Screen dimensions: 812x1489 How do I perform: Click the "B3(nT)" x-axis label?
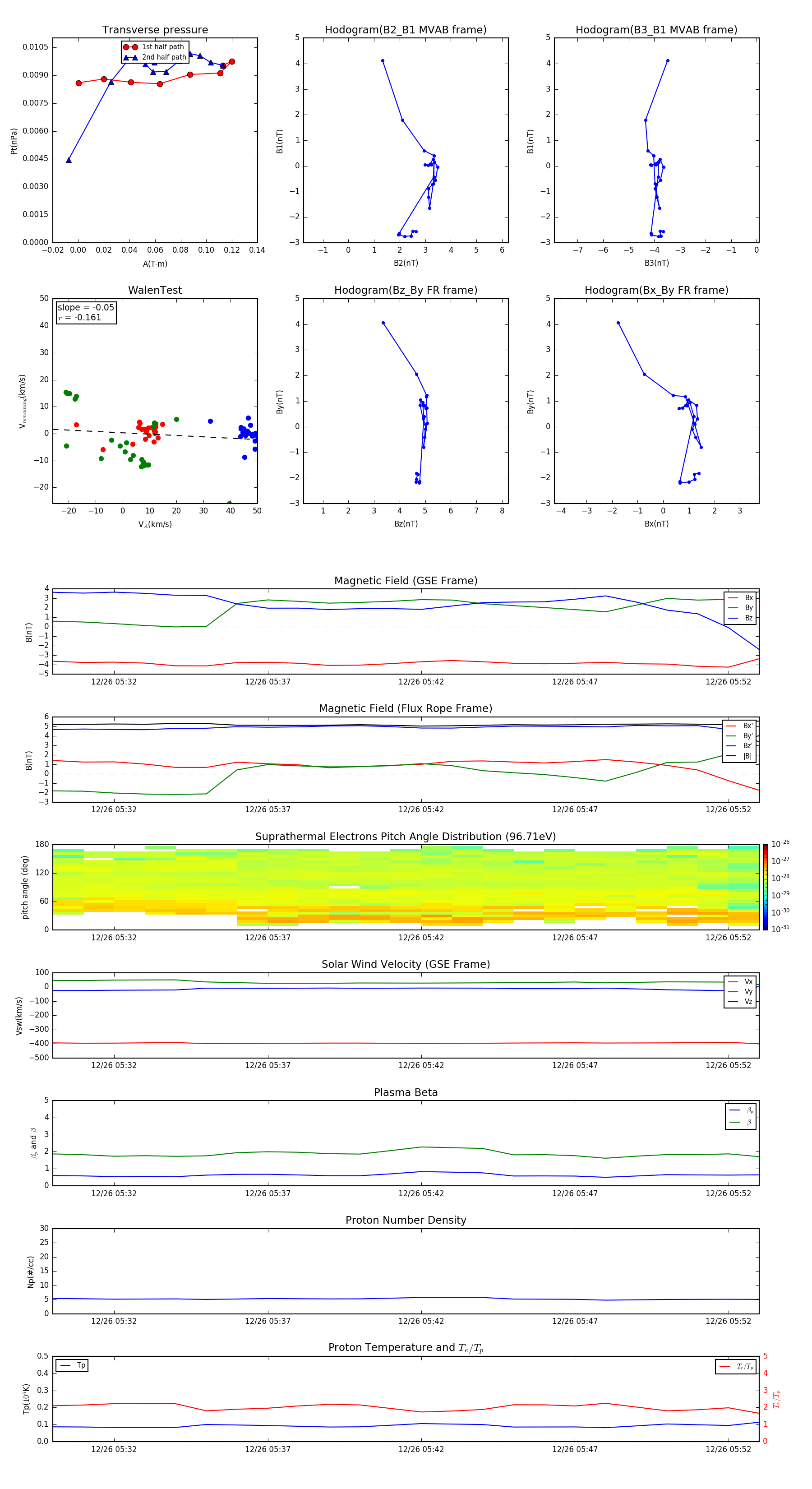[x=656, y=263]
